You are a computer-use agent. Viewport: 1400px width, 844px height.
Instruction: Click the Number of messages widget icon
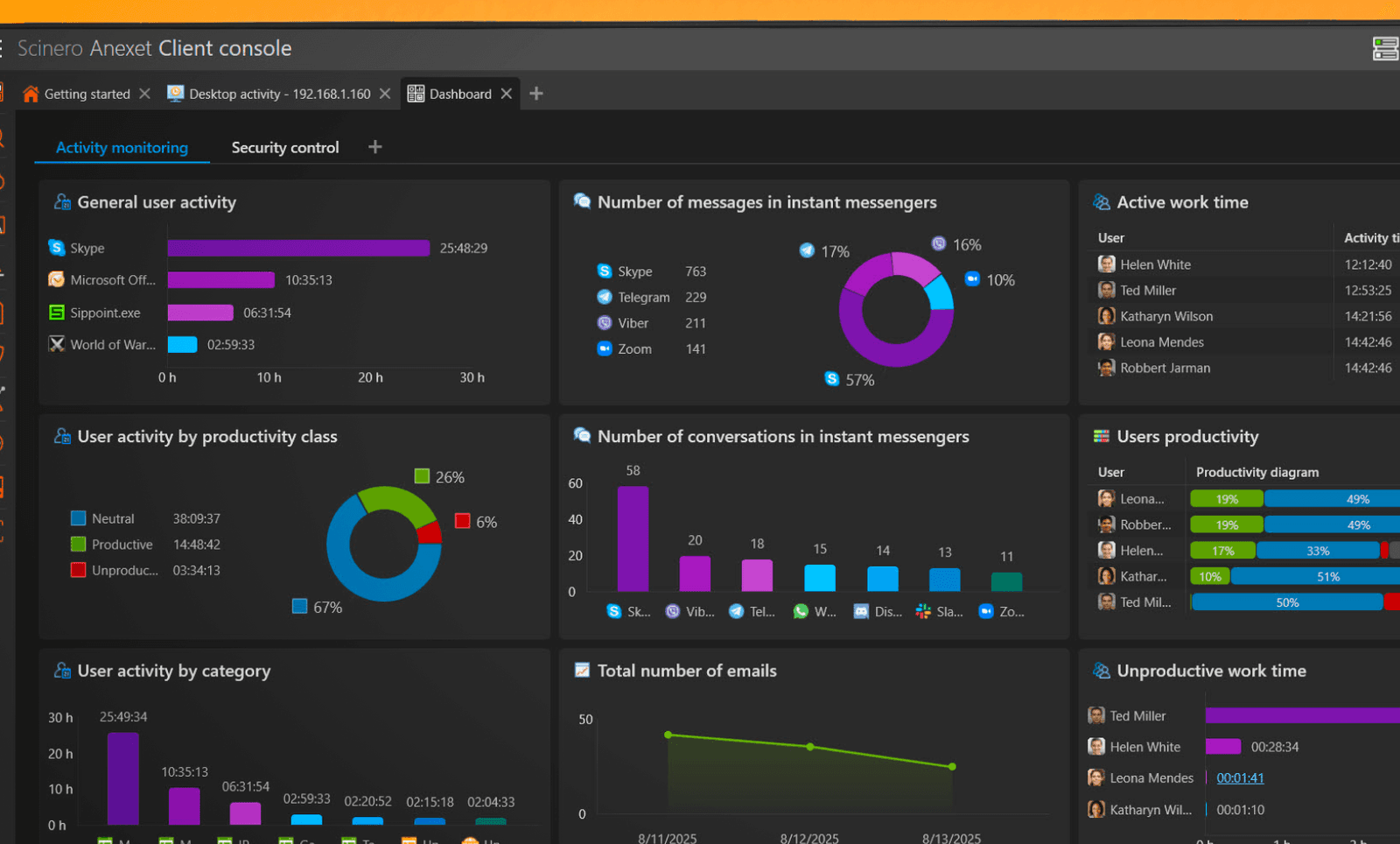click(x=582, y=201)
